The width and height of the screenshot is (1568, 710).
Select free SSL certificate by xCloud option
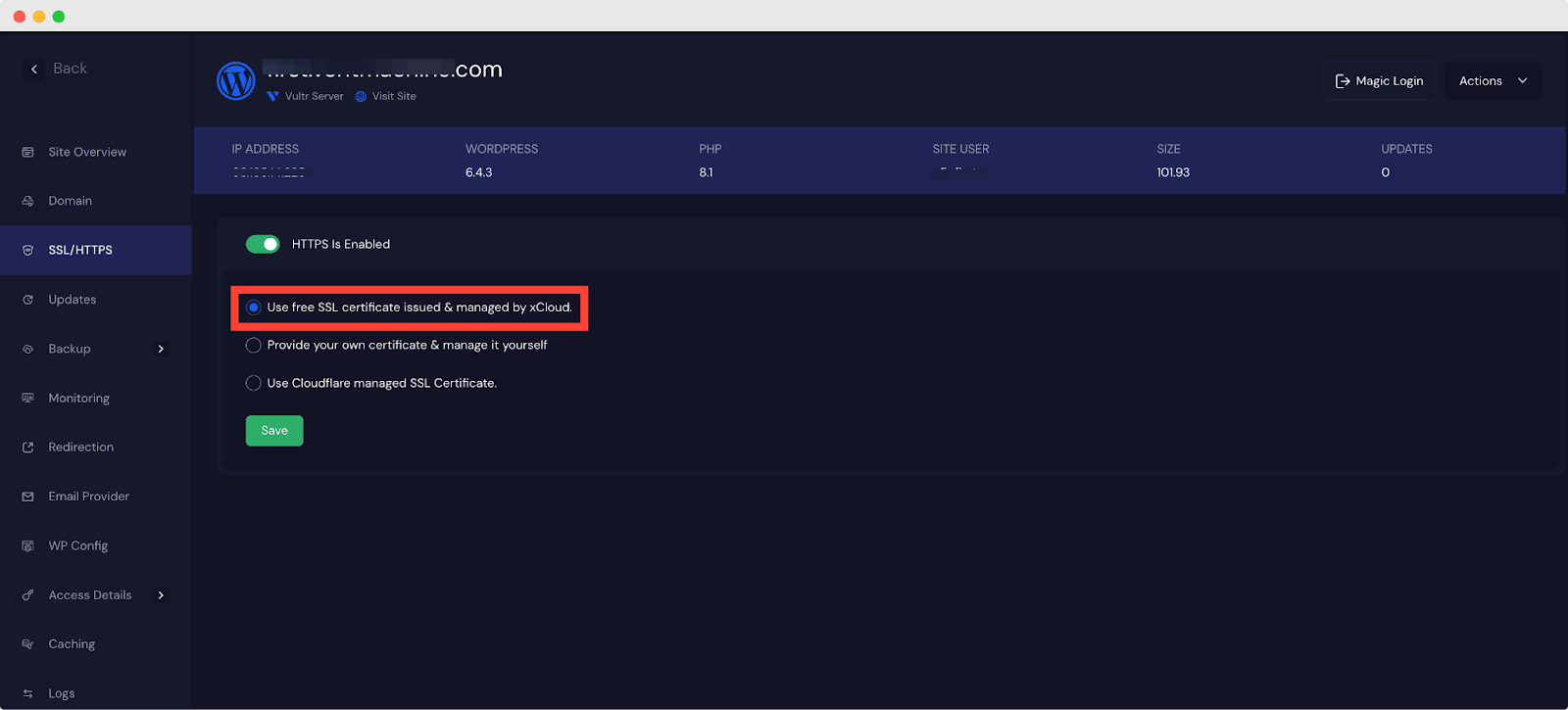tap(254, 308)
